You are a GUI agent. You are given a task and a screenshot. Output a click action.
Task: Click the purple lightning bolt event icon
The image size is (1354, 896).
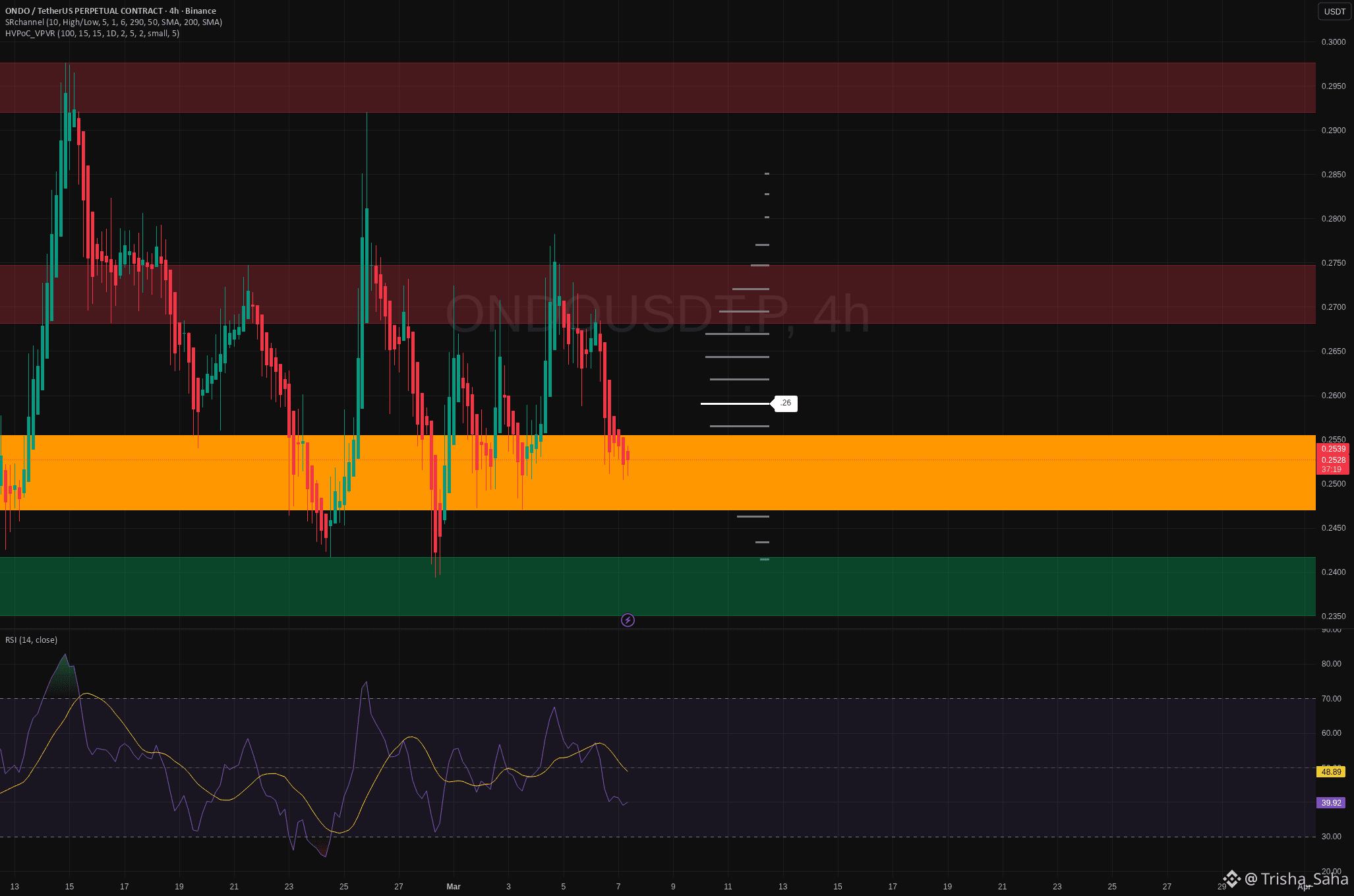click(628, 620)
